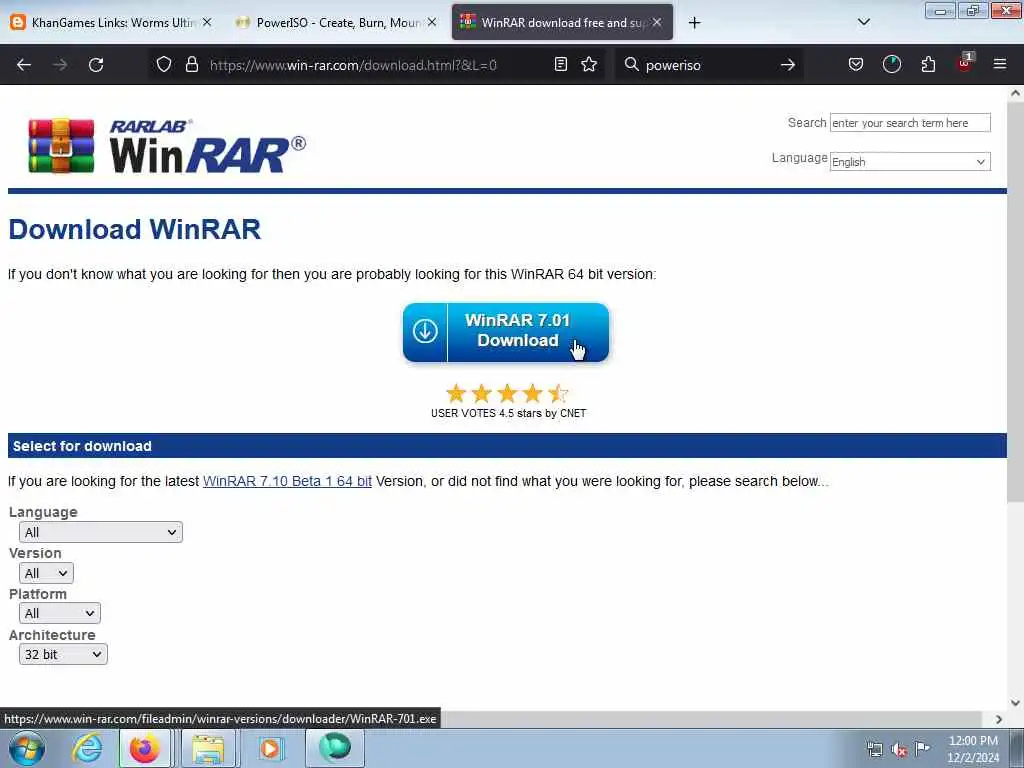Click the scroll up arrow
Viewport: 1024px width, 768px height.
tap(1015, 93)
